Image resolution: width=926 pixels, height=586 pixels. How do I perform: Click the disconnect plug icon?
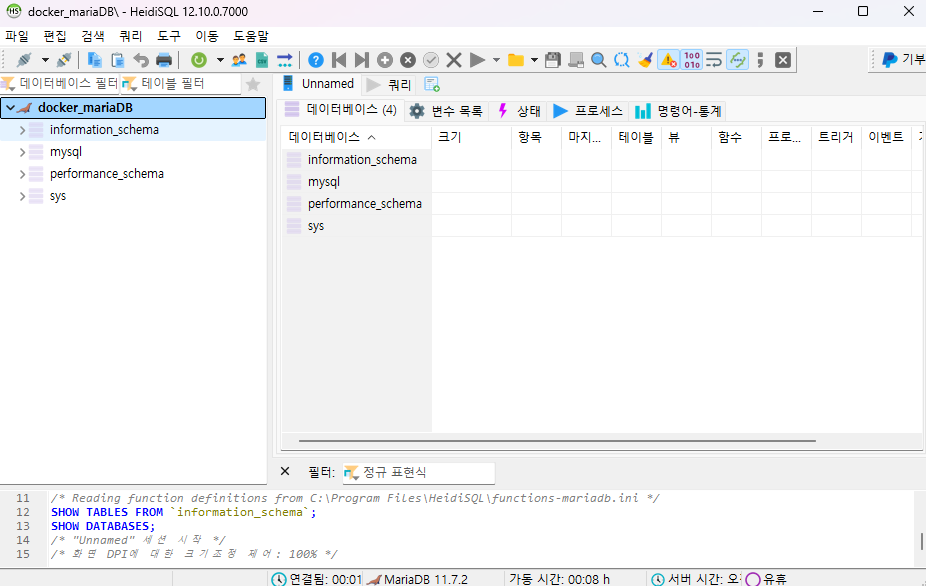(x=64, y=60)
